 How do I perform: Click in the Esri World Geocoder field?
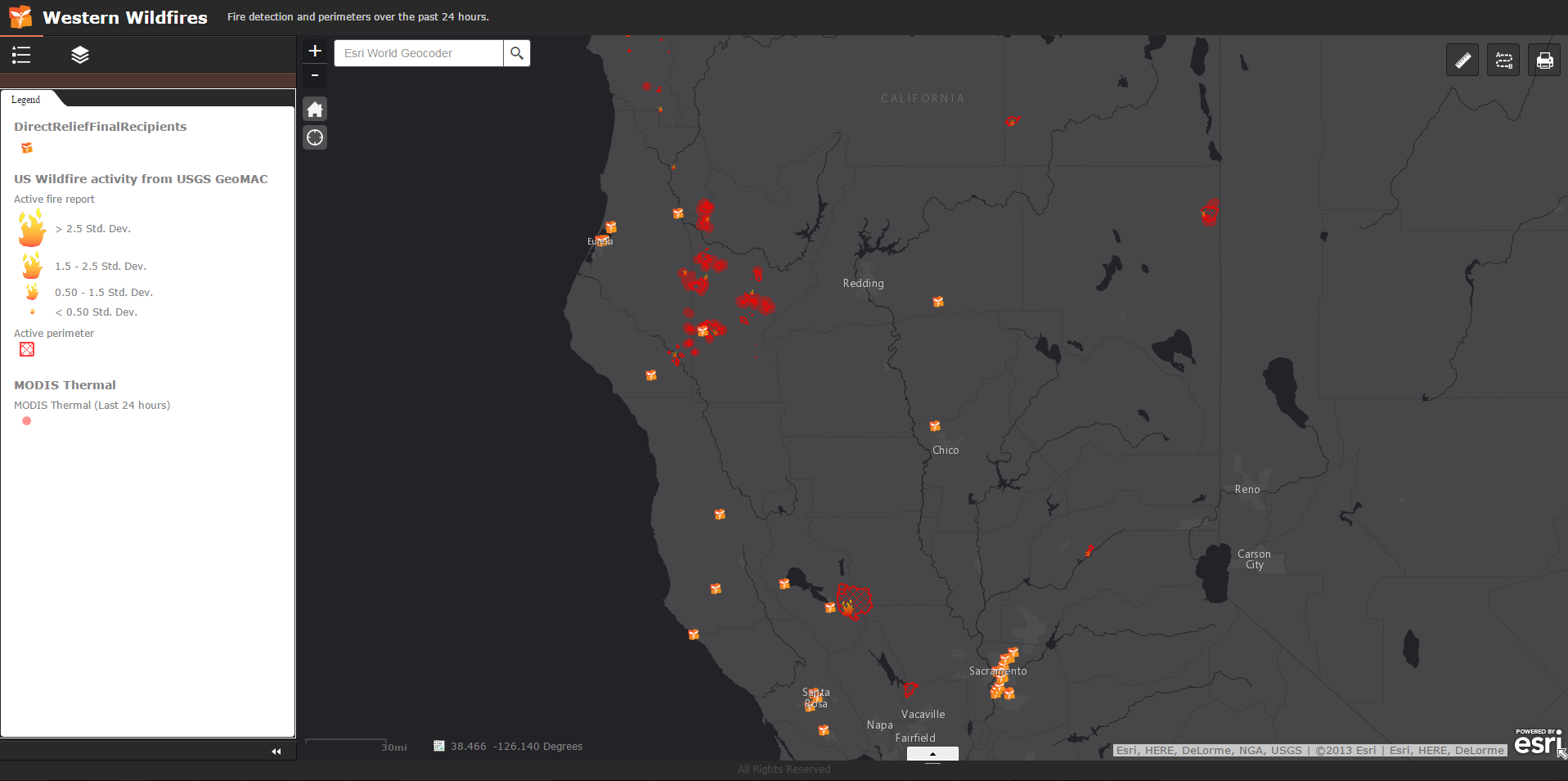point(419,53)
